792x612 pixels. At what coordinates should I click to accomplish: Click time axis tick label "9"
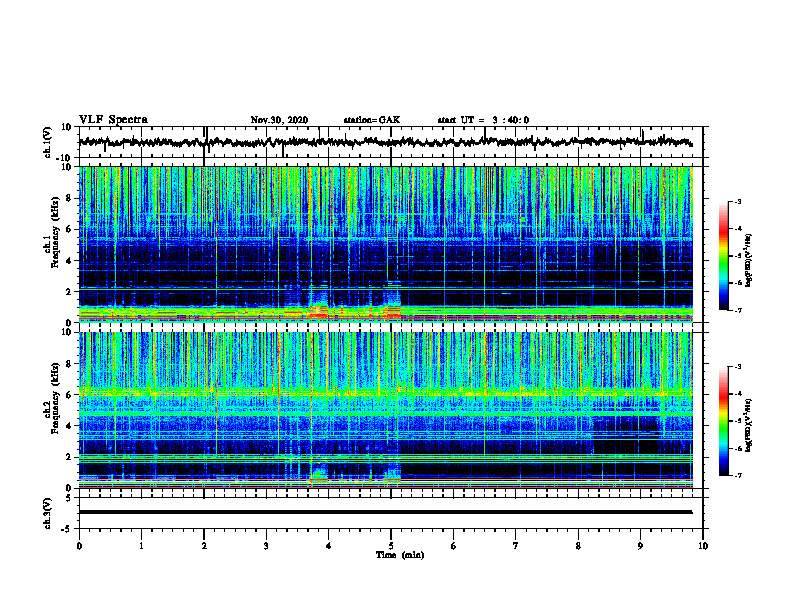click(640, 546)
